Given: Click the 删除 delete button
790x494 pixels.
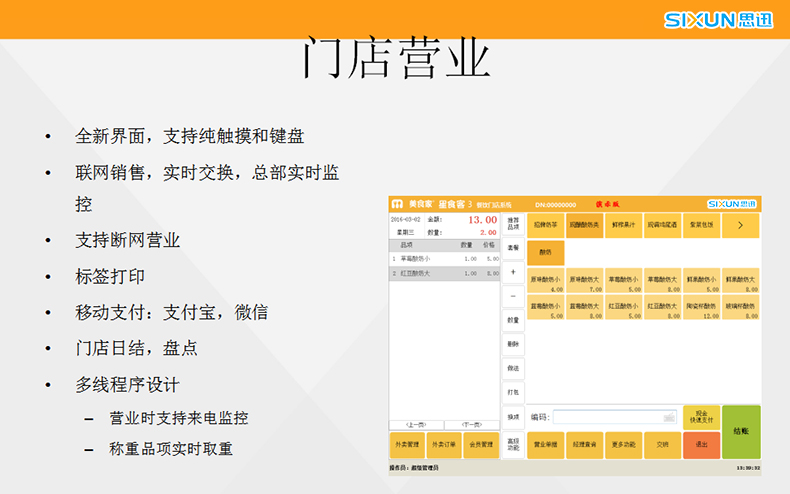Looking at the screenshot, I should pos(513,343).
